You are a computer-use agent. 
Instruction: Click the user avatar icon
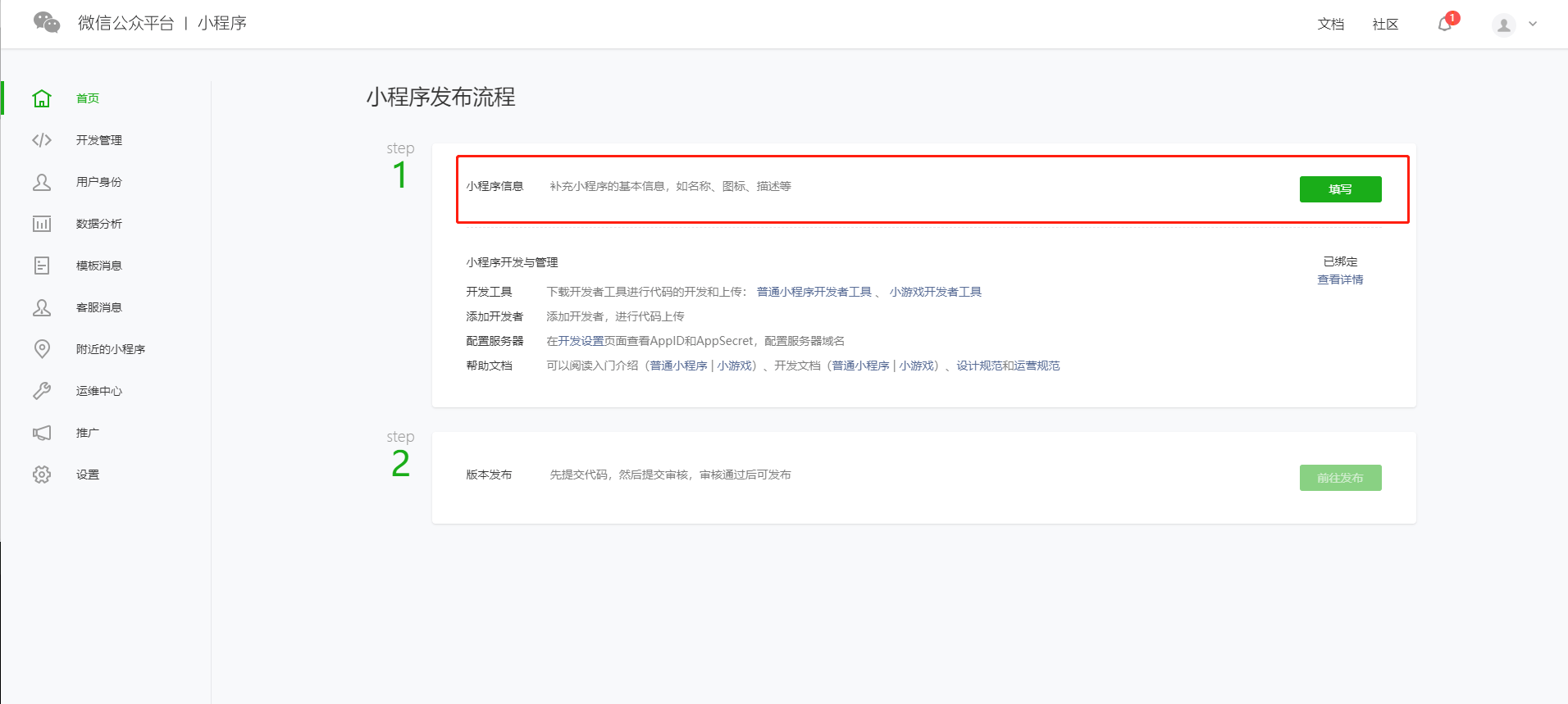click(1503, 25)
